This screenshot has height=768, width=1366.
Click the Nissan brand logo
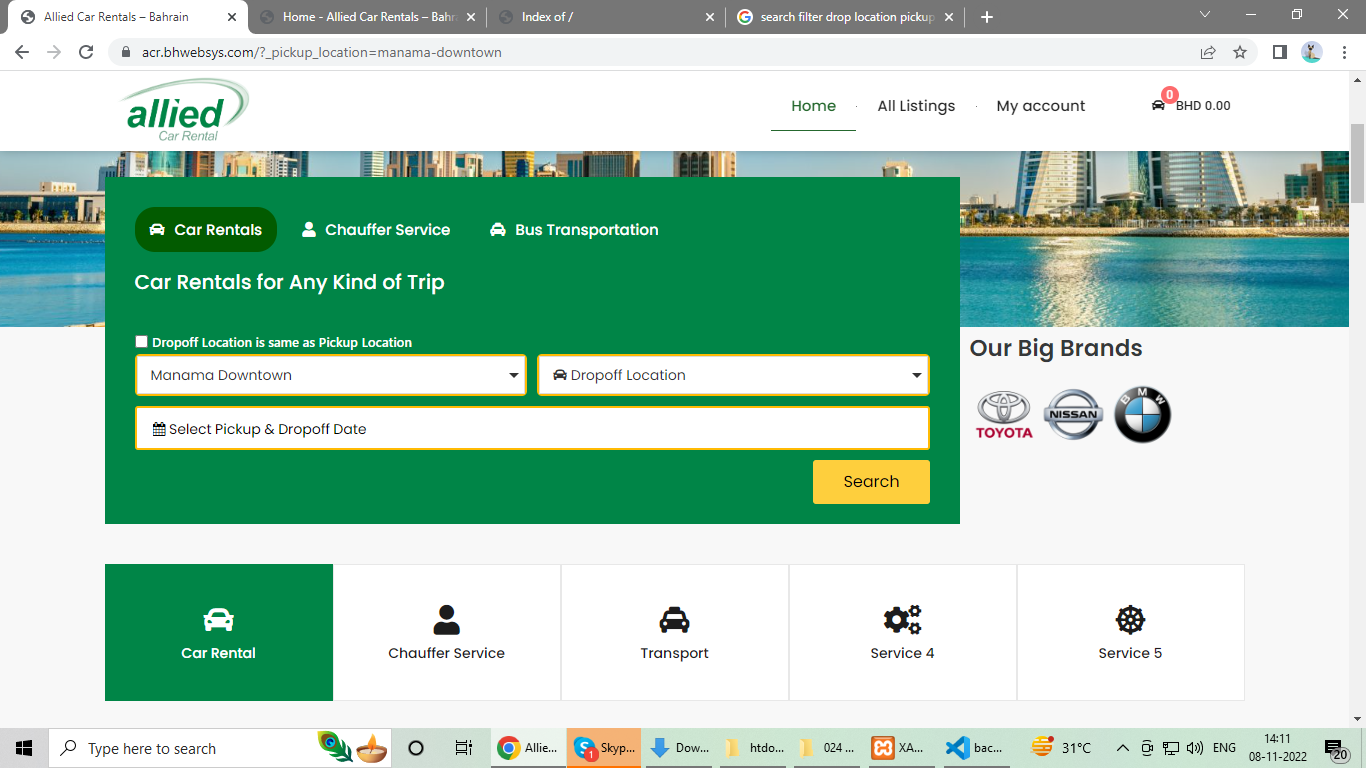1073,414
